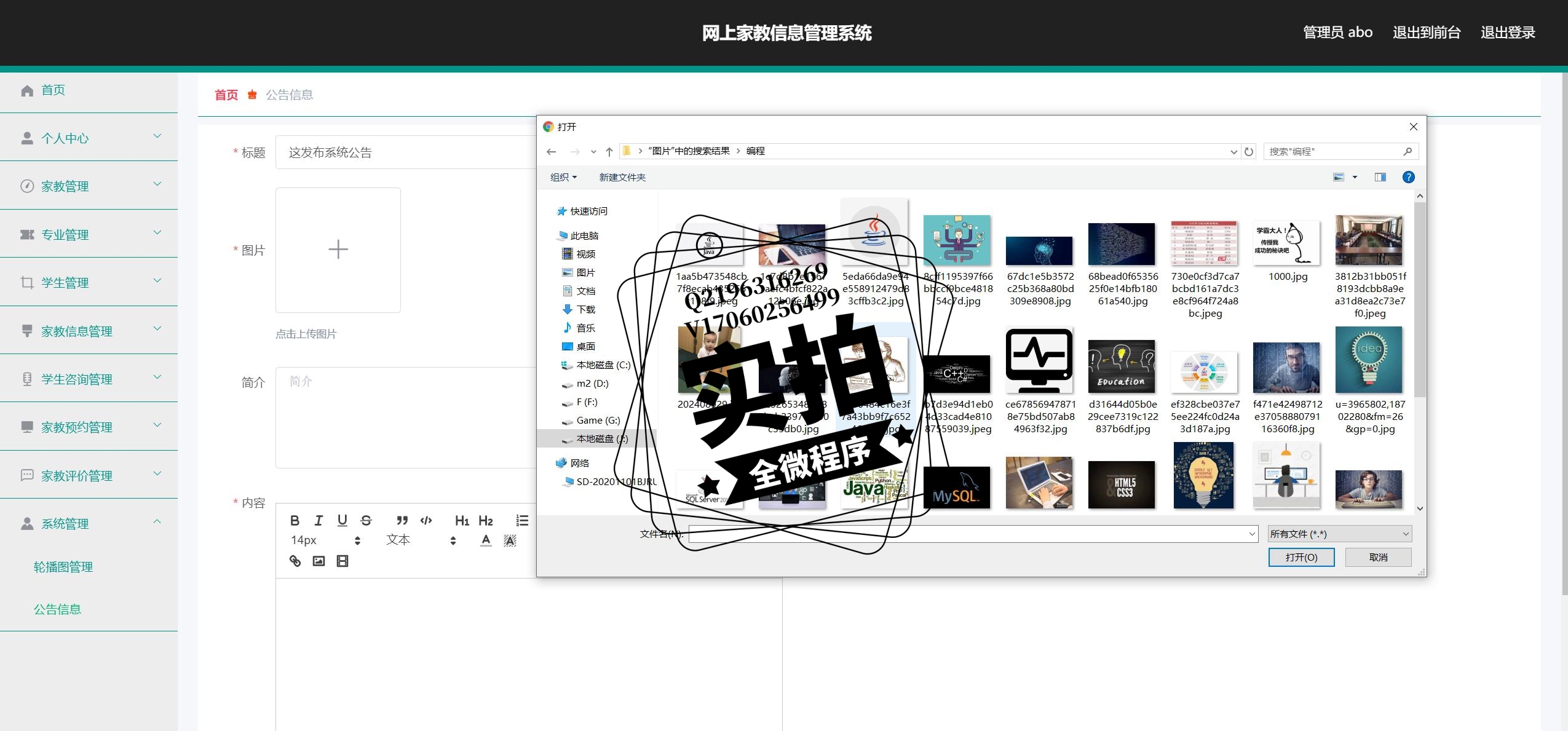Insert a code block via the </> icon
Screen dimensions: 1568x731
tap(426, 521)
